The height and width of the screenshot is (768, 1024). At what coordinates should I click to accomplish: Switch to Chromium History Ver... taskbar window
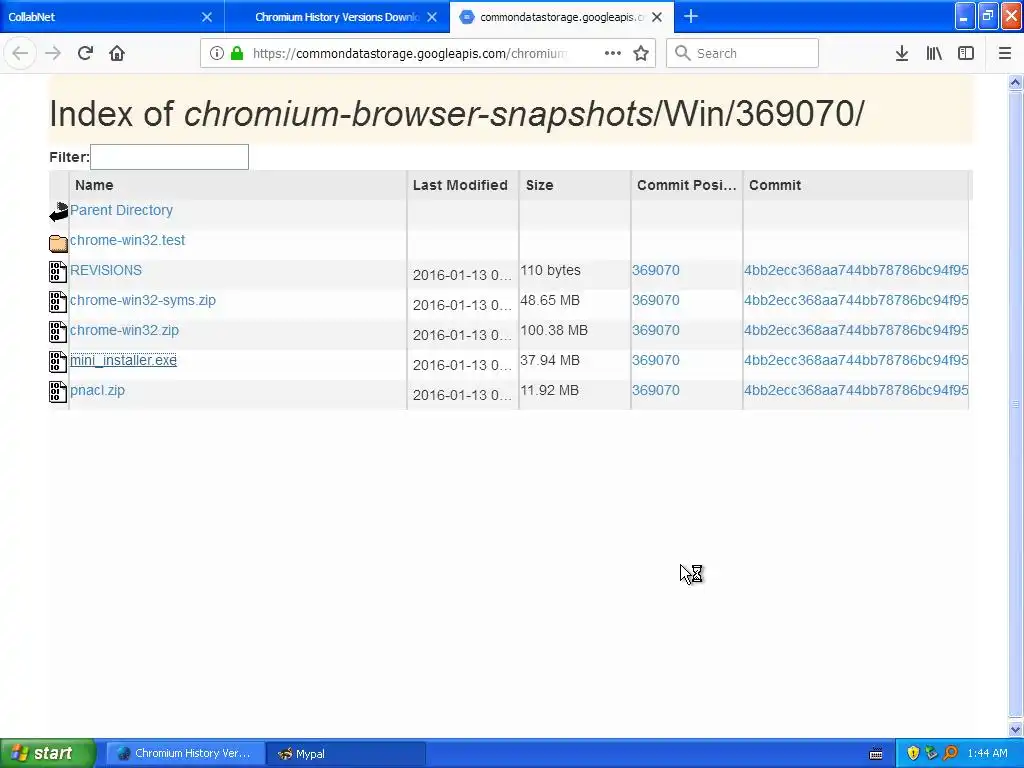(x=185, y=754)
